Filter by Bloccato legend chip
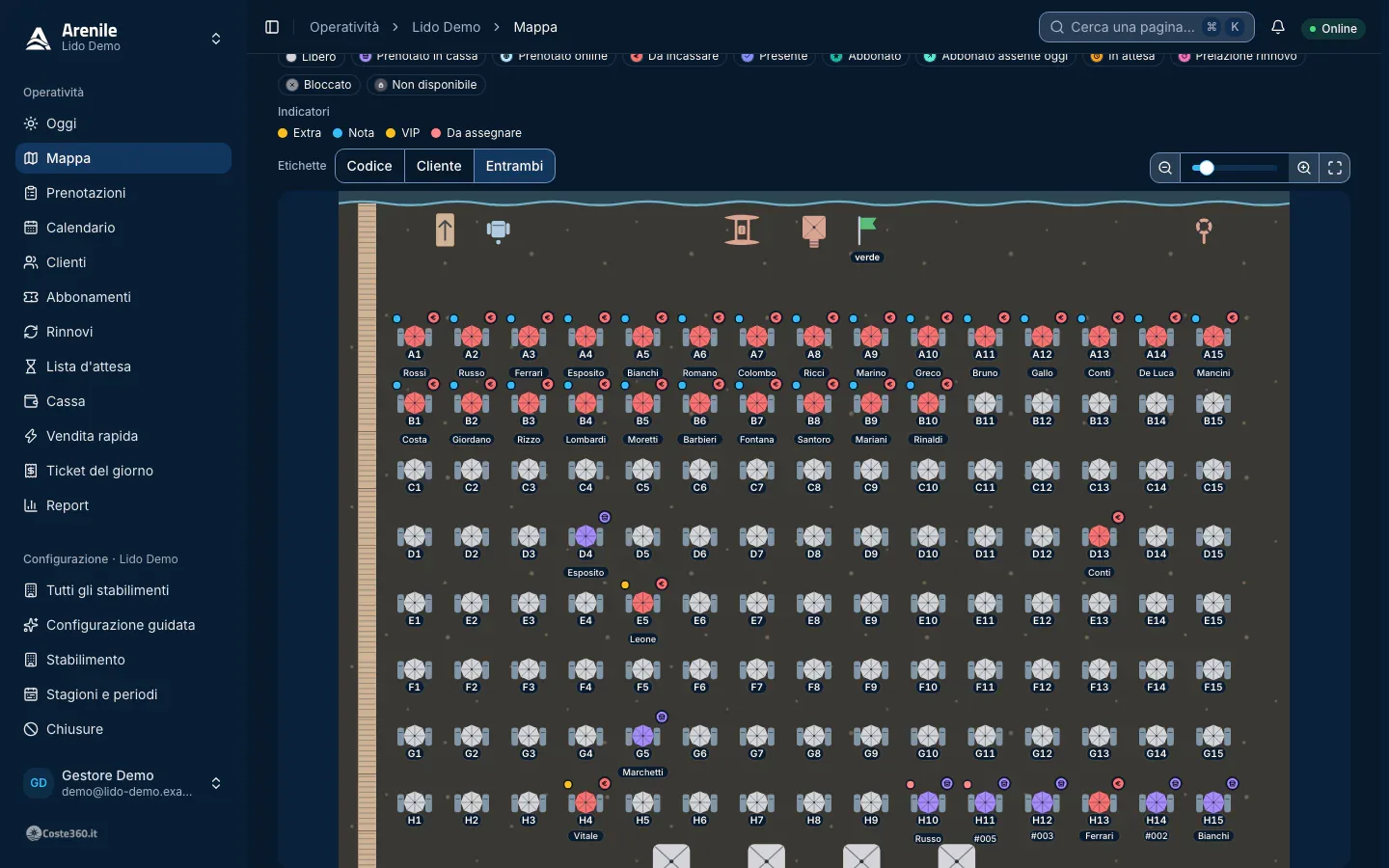1389x868 pixels. point(318,85)
